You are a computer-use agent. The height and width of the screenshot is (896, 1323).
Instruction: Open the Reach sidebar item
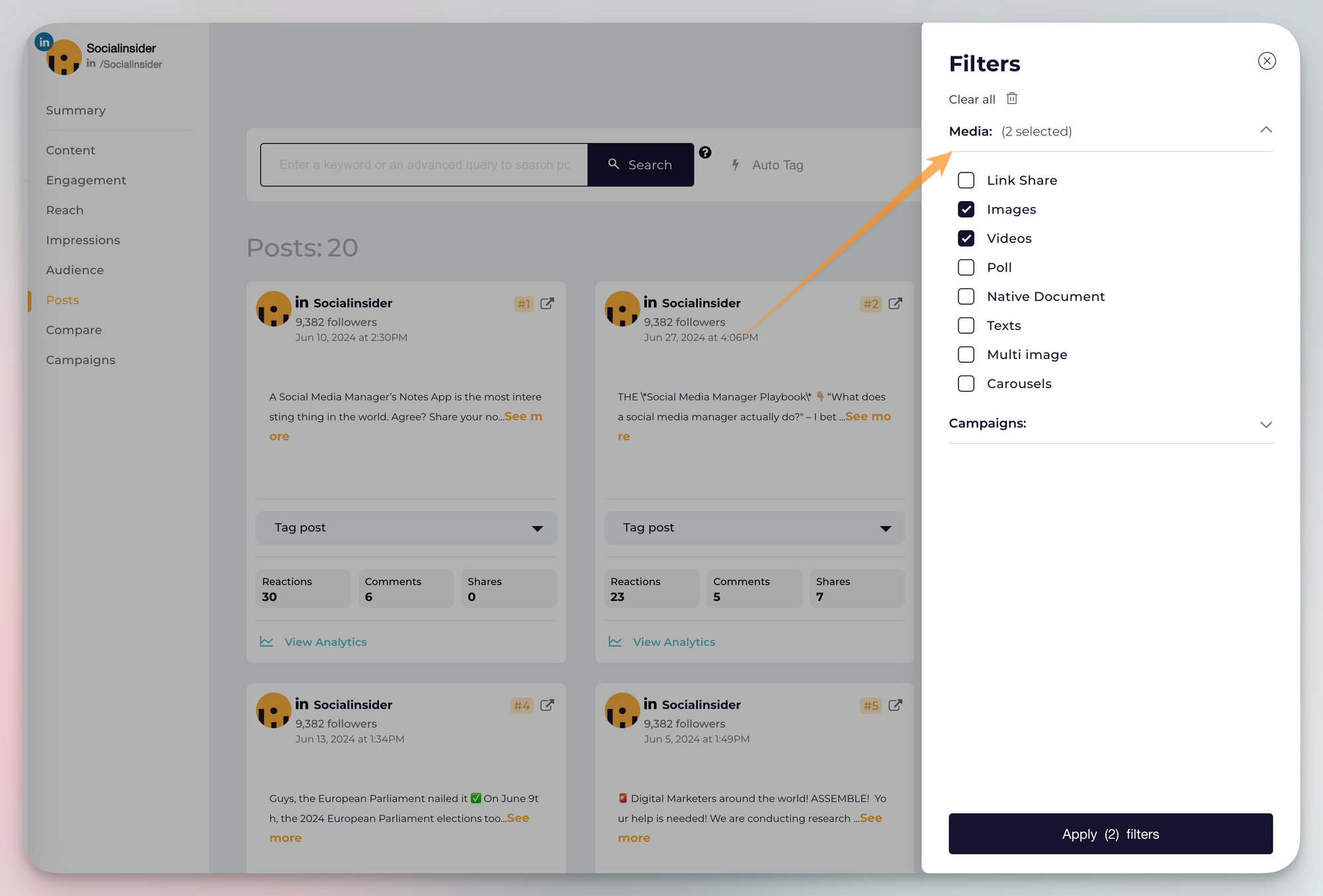[x=65, y=210]
